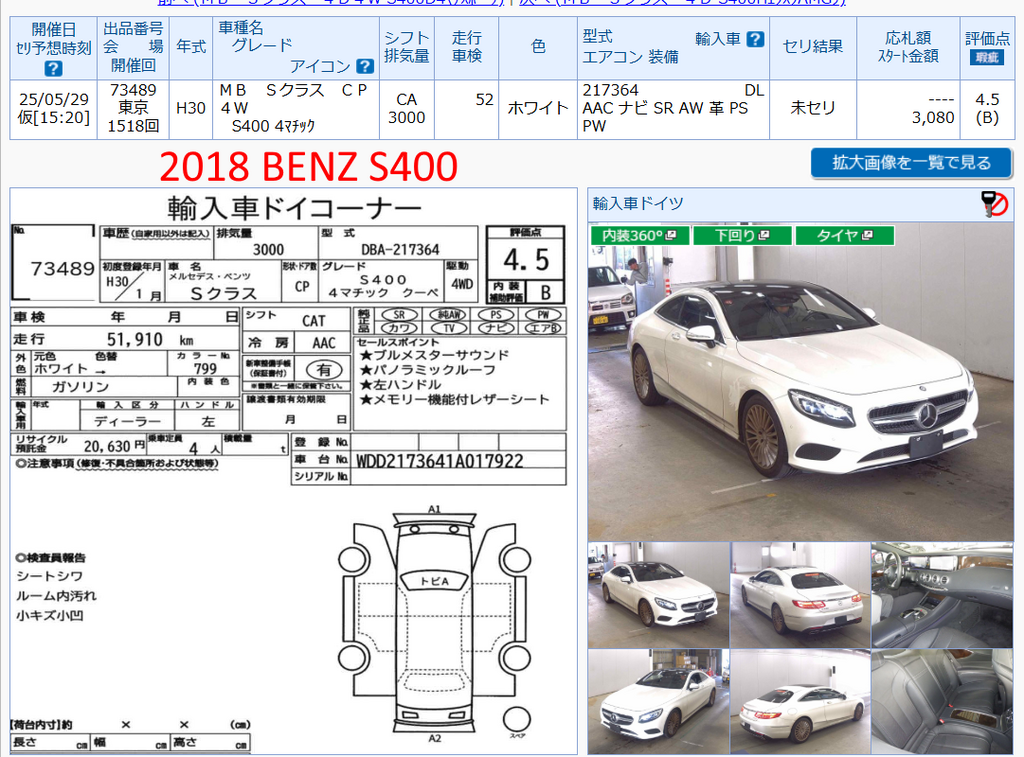Screen dimensions: 1024x757
Task: Click the ★メモリー機能付レザーシート sales point
Action: 455,400
